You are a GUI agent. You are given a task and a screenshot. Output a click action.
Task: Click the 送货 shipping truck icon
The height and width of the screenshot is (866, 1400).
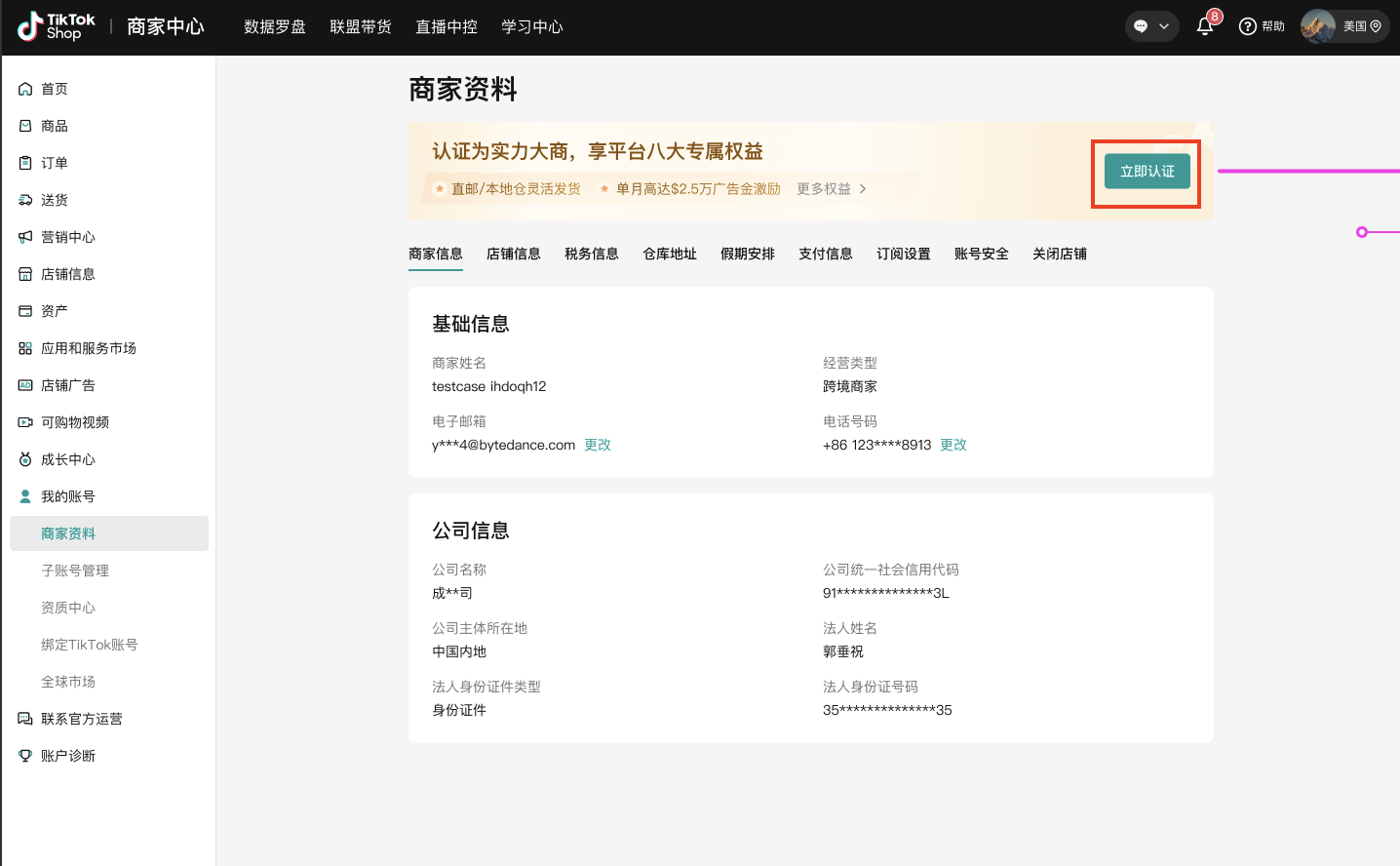pos(25,200)
